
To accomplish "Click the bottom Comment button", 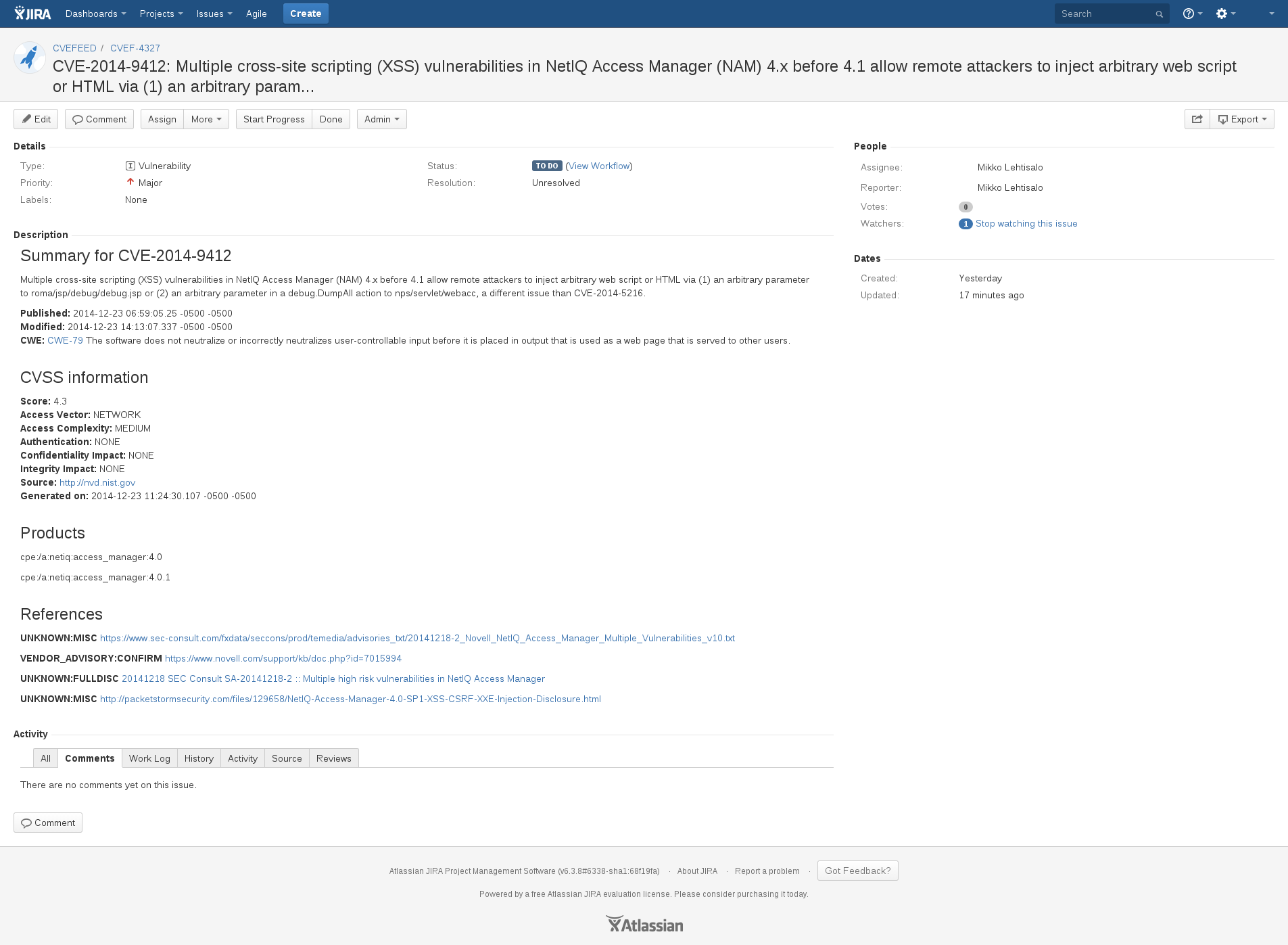I will click(48, 823).
